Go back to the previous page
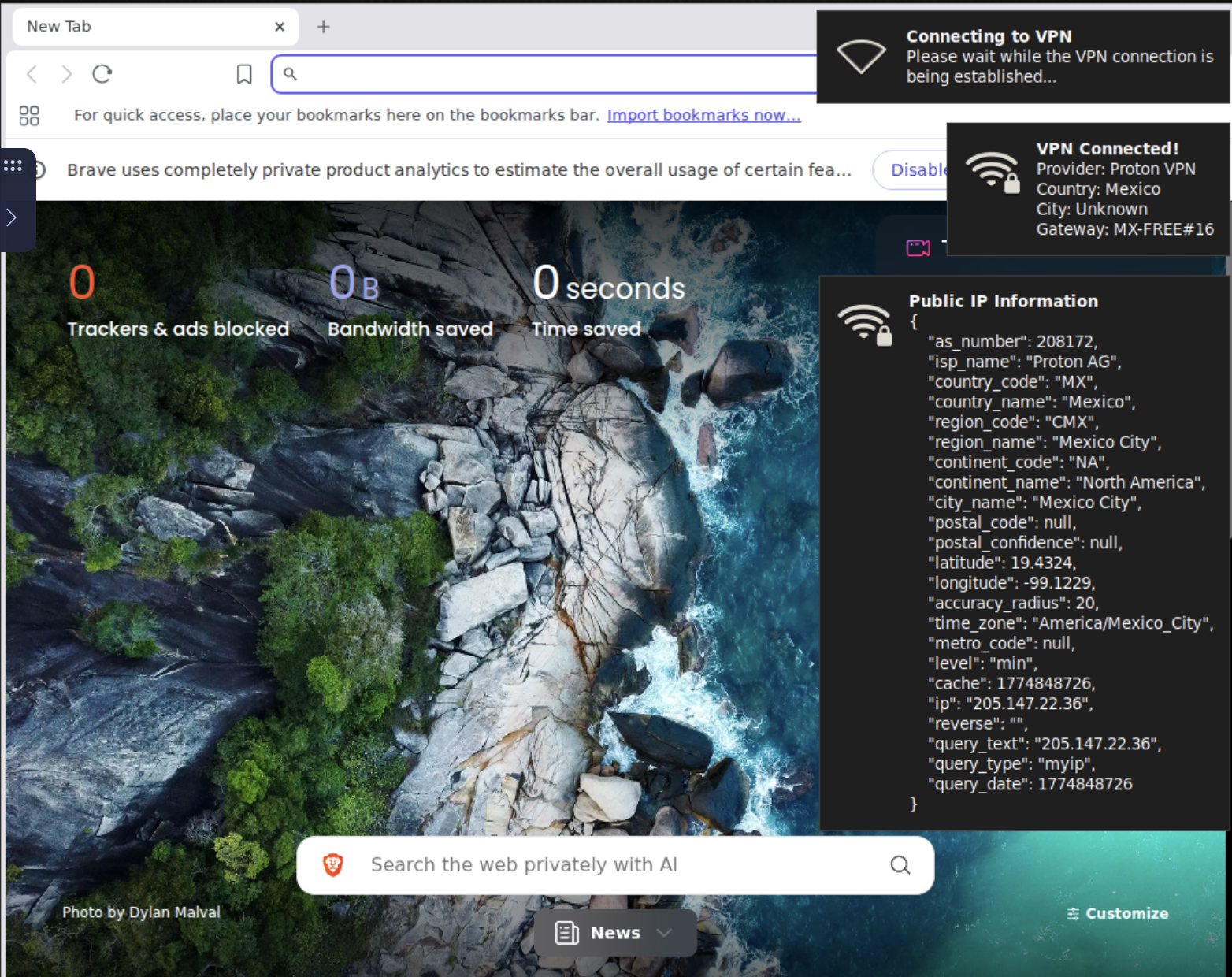Image resolution: width=1232 pixels, height=977 pixels. (x=32, y=74)
